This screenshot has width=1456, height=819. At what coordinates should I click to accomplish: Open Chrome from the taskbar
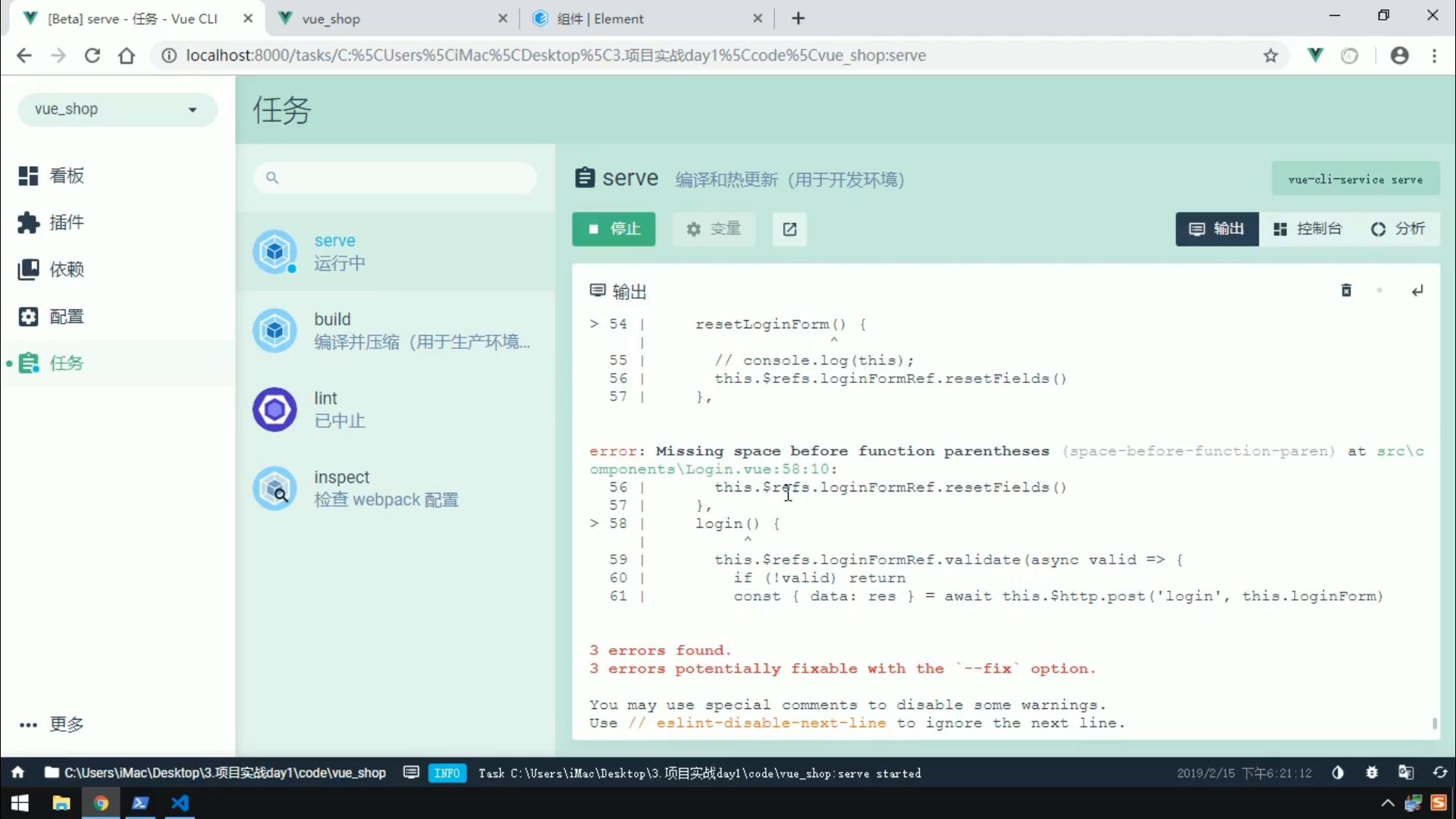pos(101,803)
